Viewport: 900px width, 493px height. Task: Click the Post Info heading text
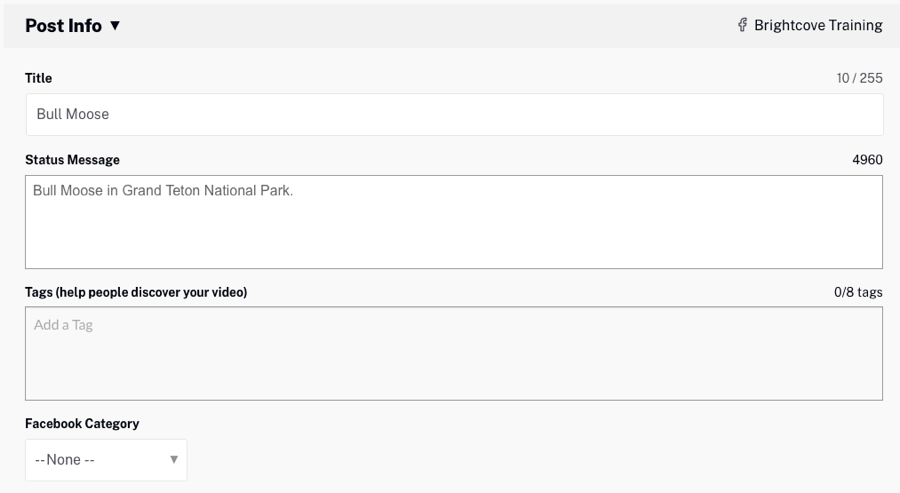pyautogui.click(x=63, y=26)
